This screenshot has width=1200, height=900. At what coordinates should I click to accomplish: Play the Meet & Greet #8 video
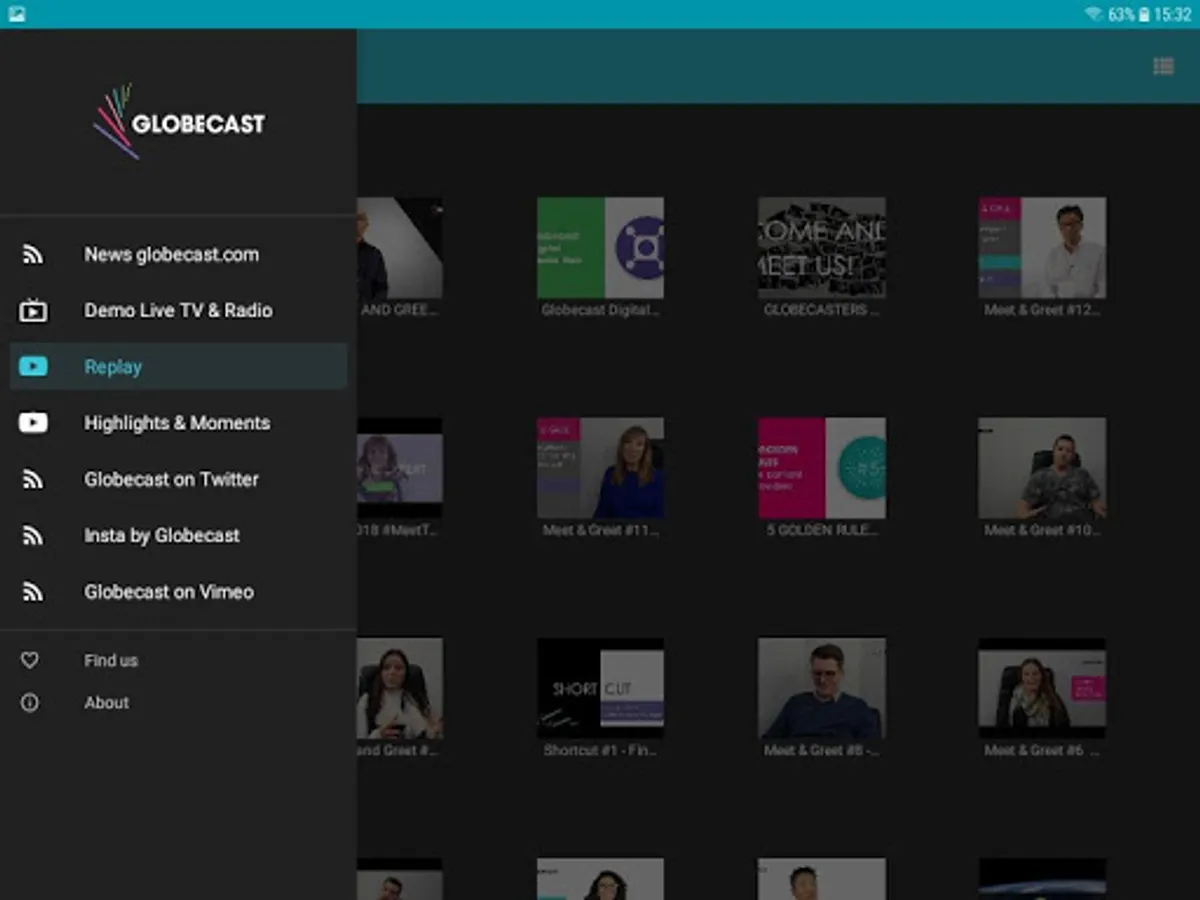821,688
